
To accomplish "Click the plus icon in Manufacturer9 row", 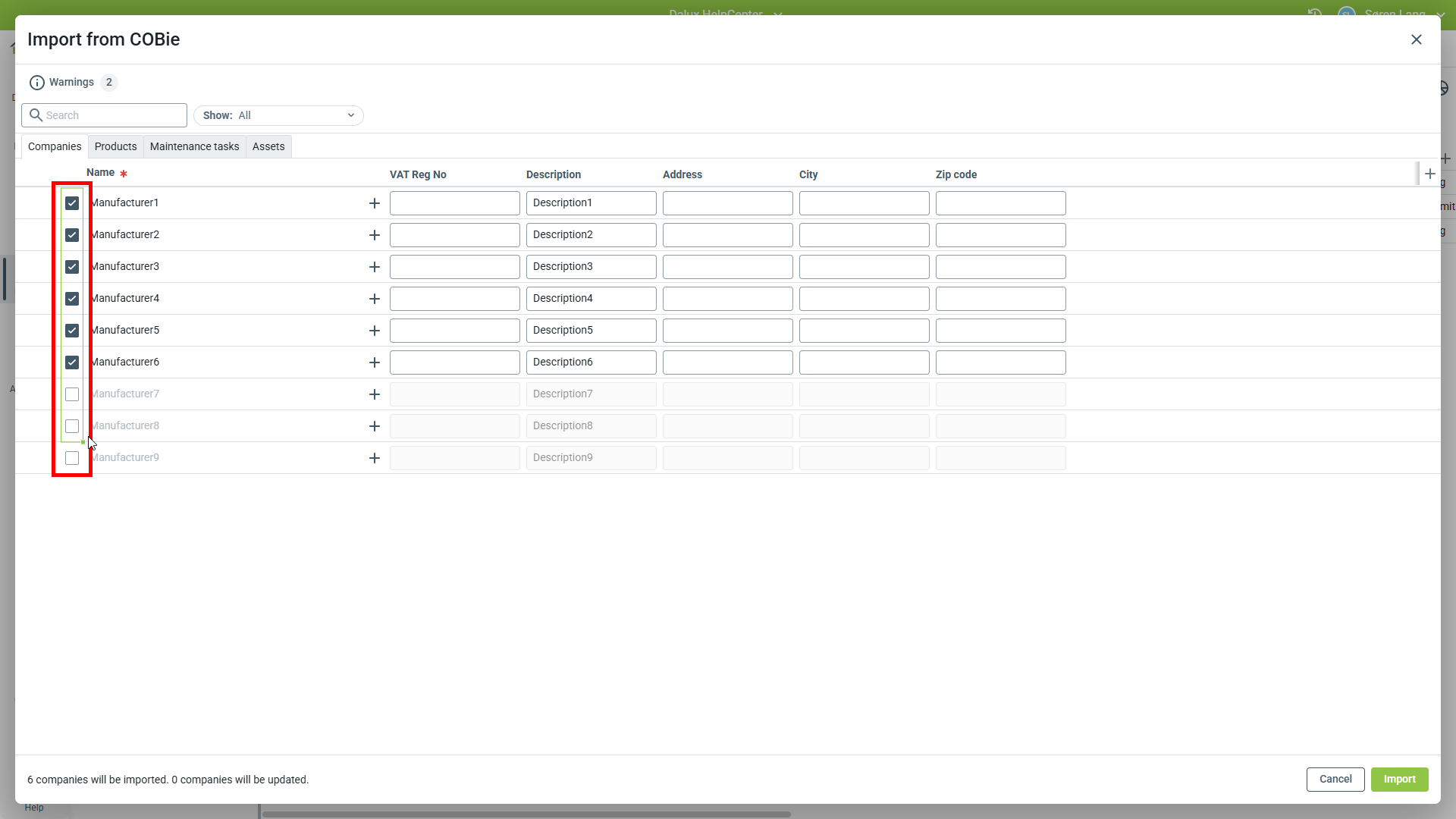I will [x=374, y=458].
